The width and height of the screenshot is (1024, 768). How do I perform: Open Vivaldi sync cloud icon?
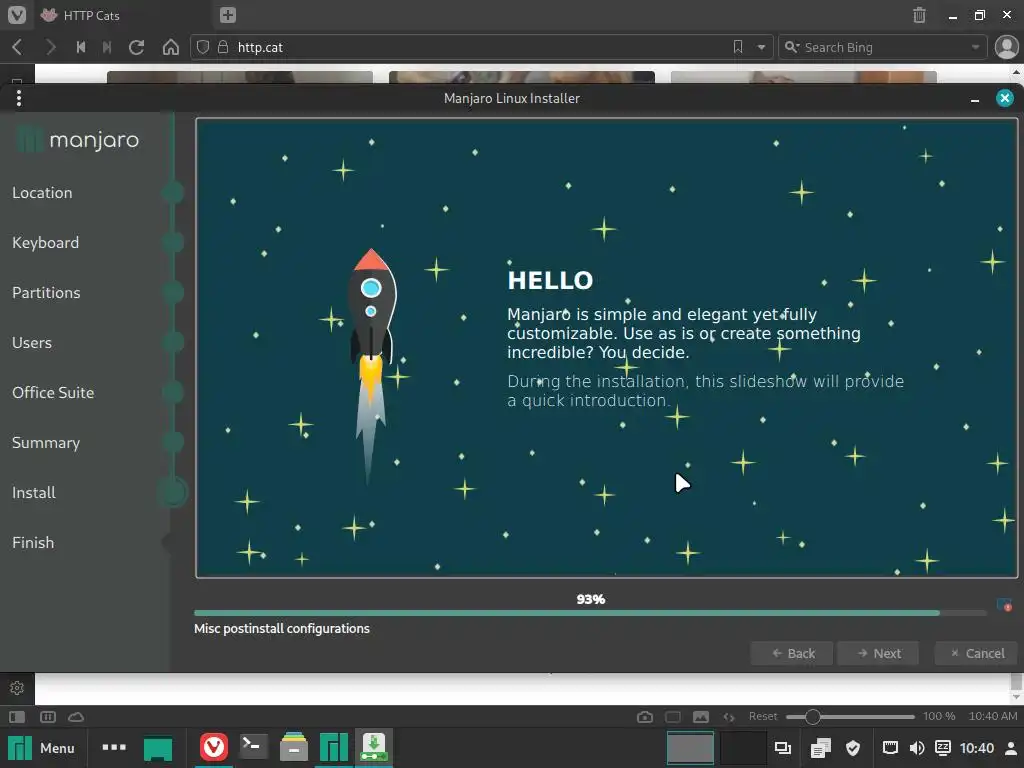(x=76, y=716)
